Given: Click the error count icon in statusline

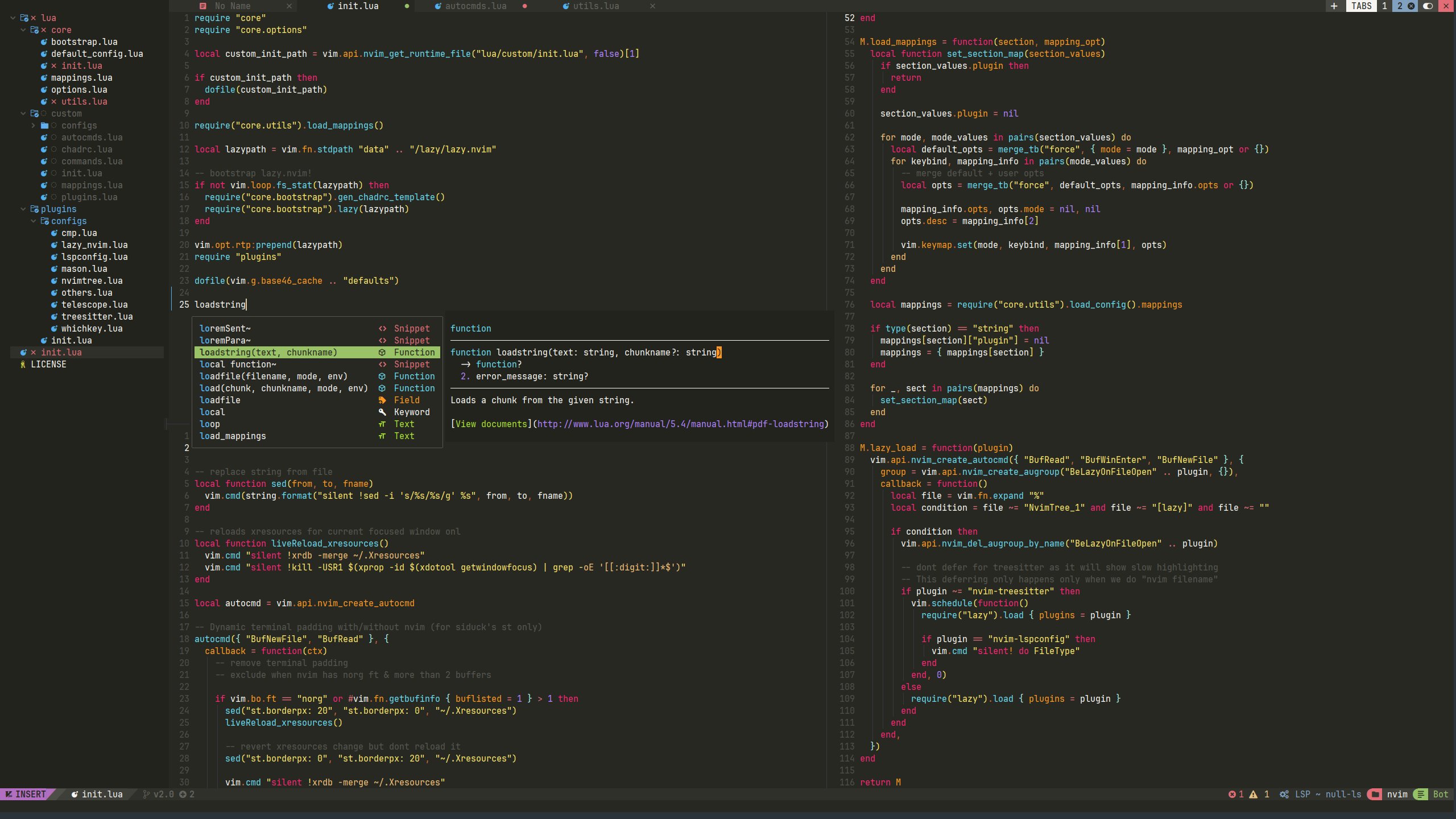Looking at the screenshot, I should [x=1232, y=795].
